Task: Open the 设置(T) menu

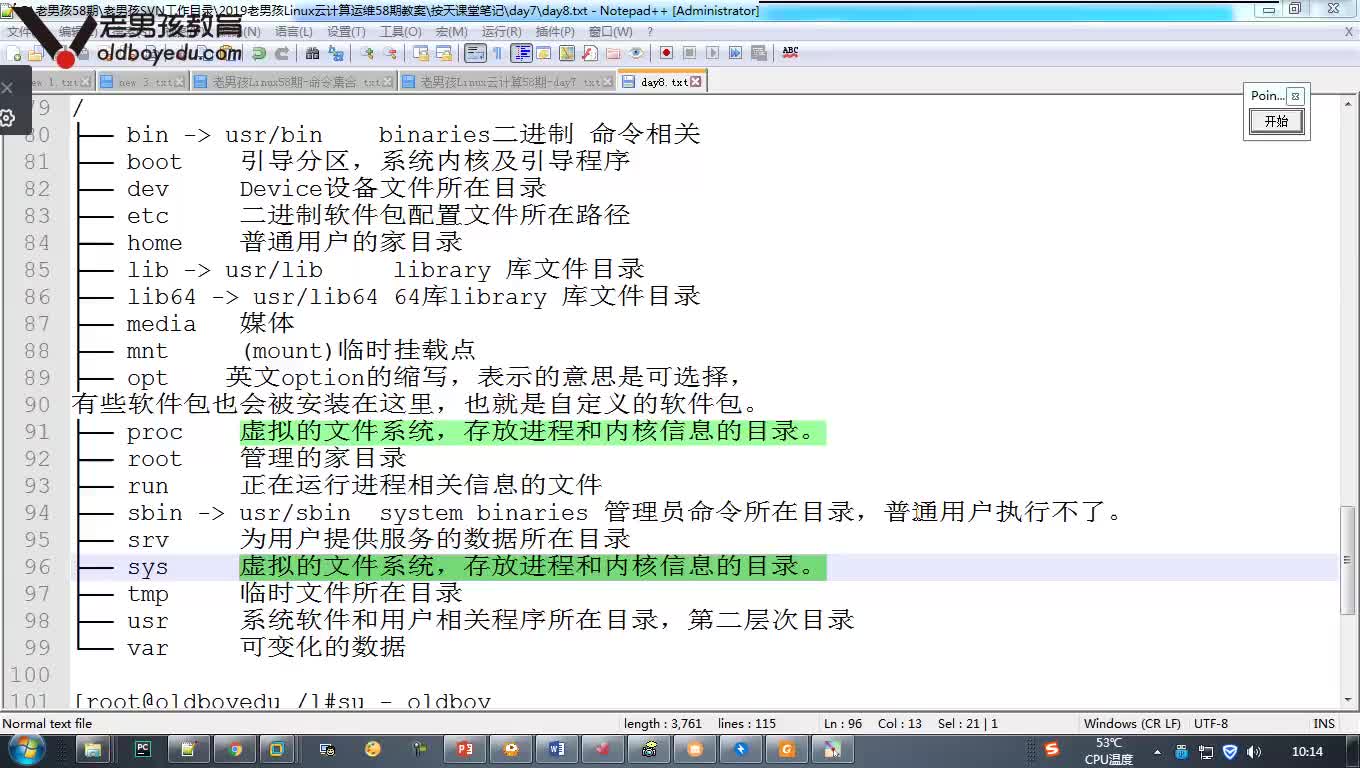Action: click(346, 32)
